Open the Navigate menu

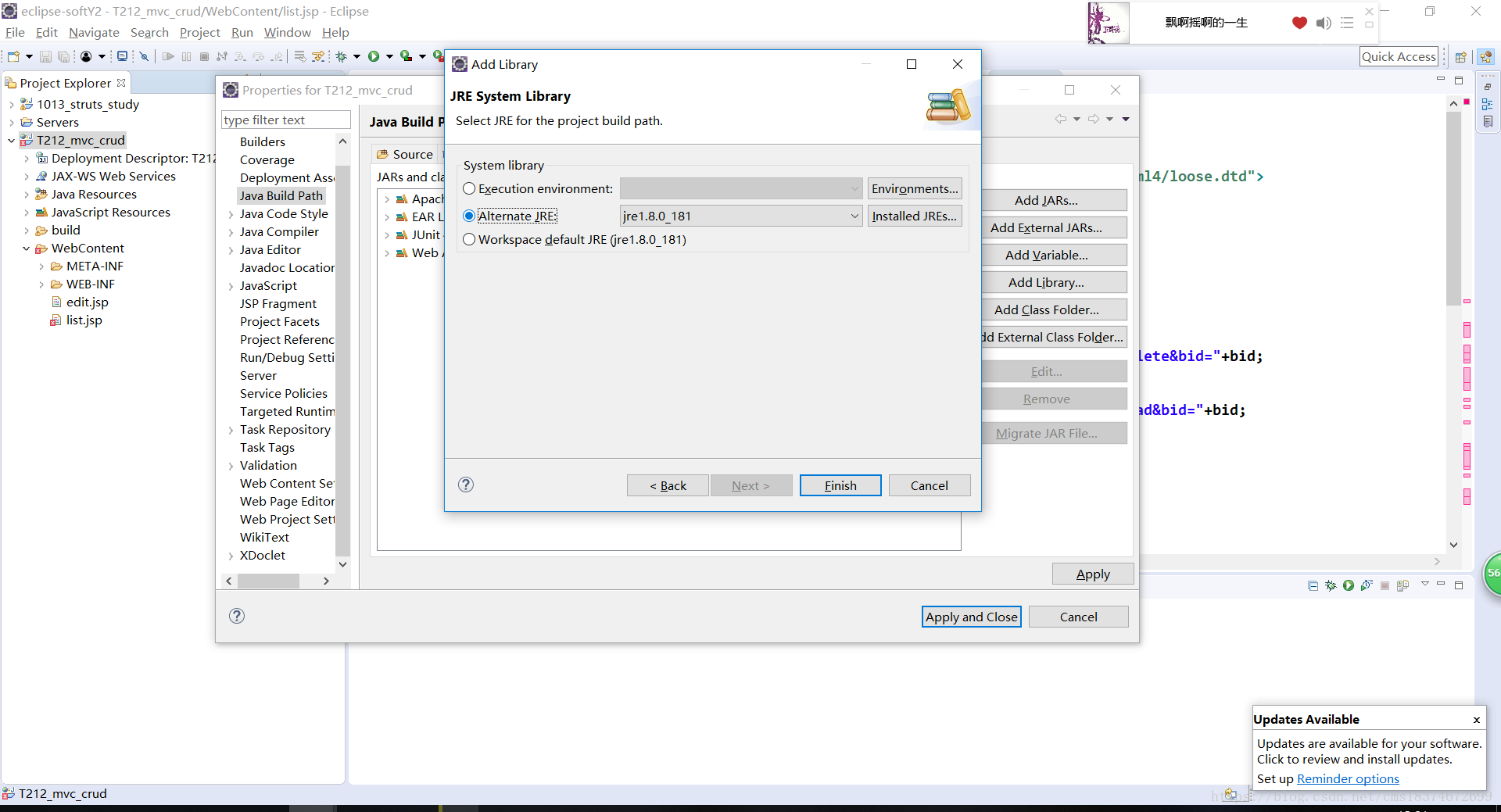click(94, 32)
